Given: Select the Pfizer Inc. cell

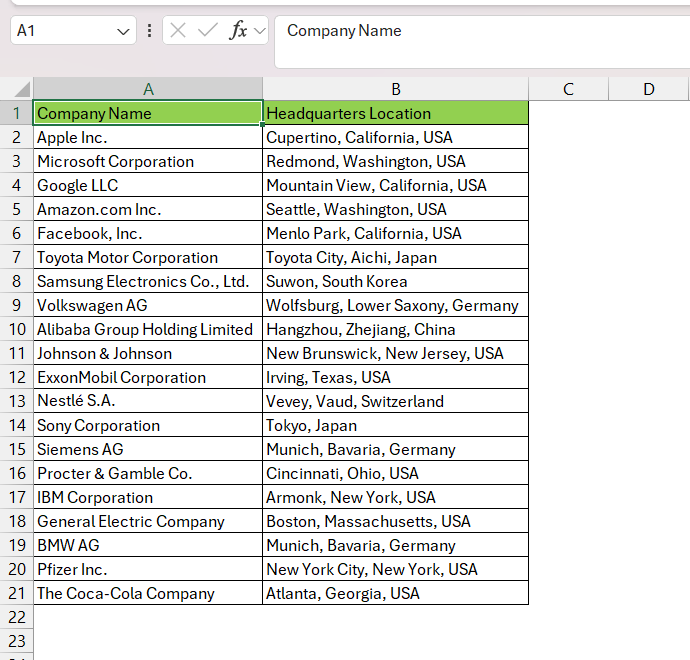Looking at the screenshot, I should (148, 569).
